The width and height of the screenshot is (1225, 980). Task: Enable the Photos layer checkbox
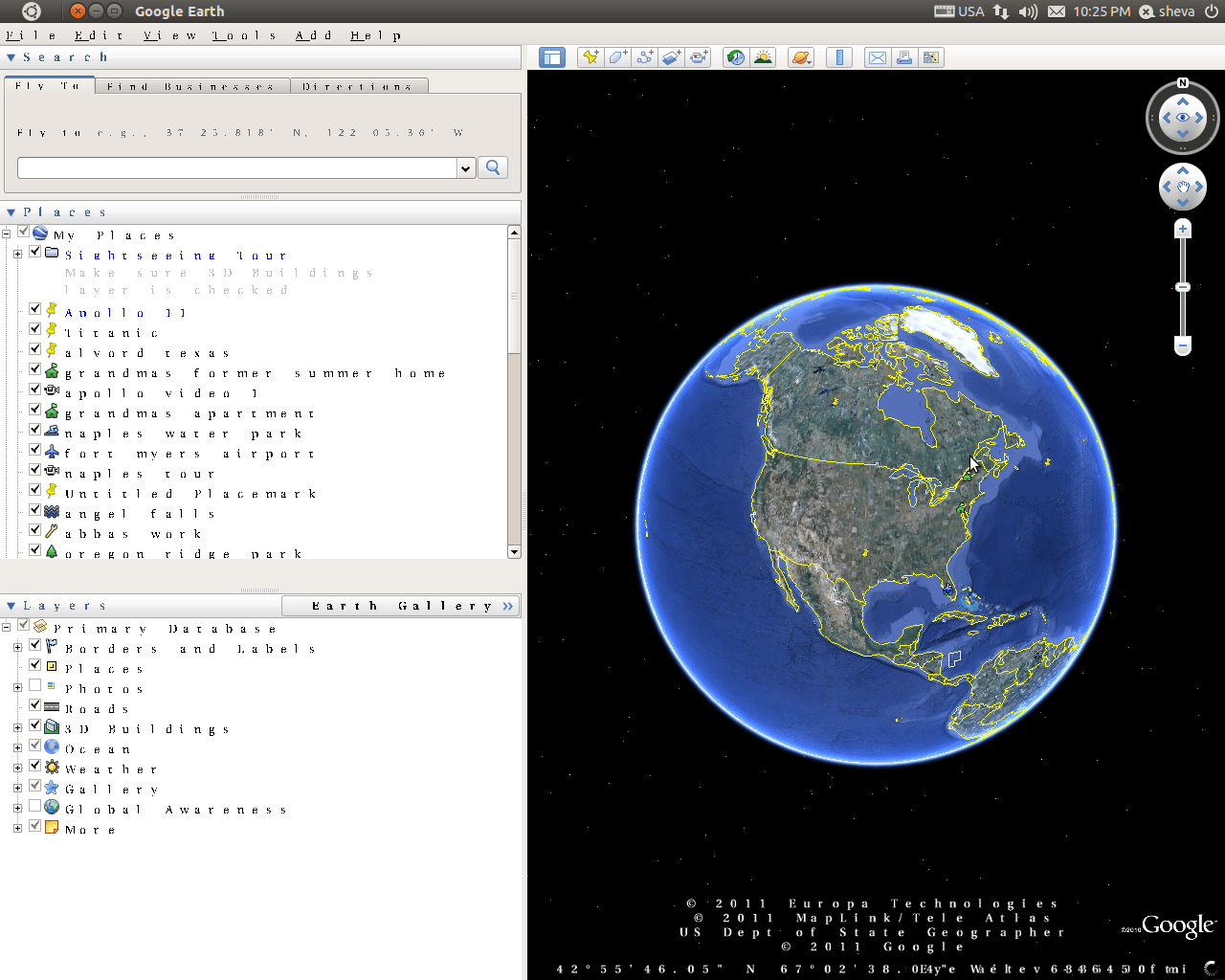[35, 685]
